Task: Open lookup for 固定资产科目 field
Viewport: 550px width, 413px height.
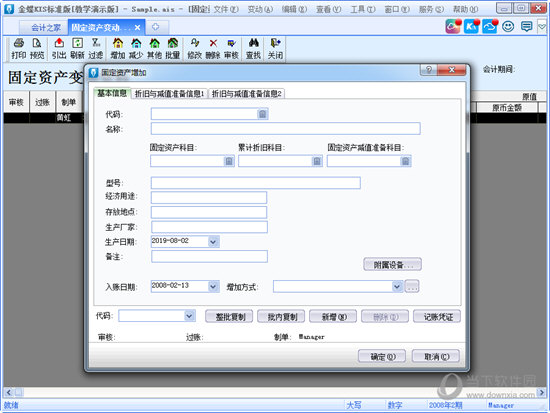Action: [x=229, y=161]
